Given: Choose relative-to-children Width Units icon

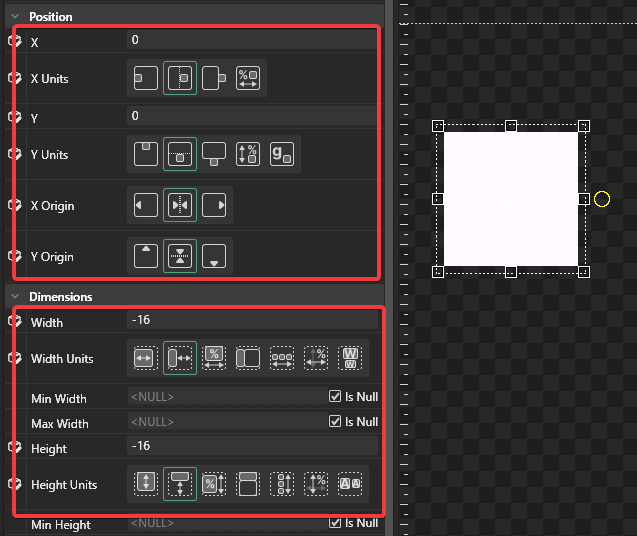Looking at the screenshot, I should (282, 358).
